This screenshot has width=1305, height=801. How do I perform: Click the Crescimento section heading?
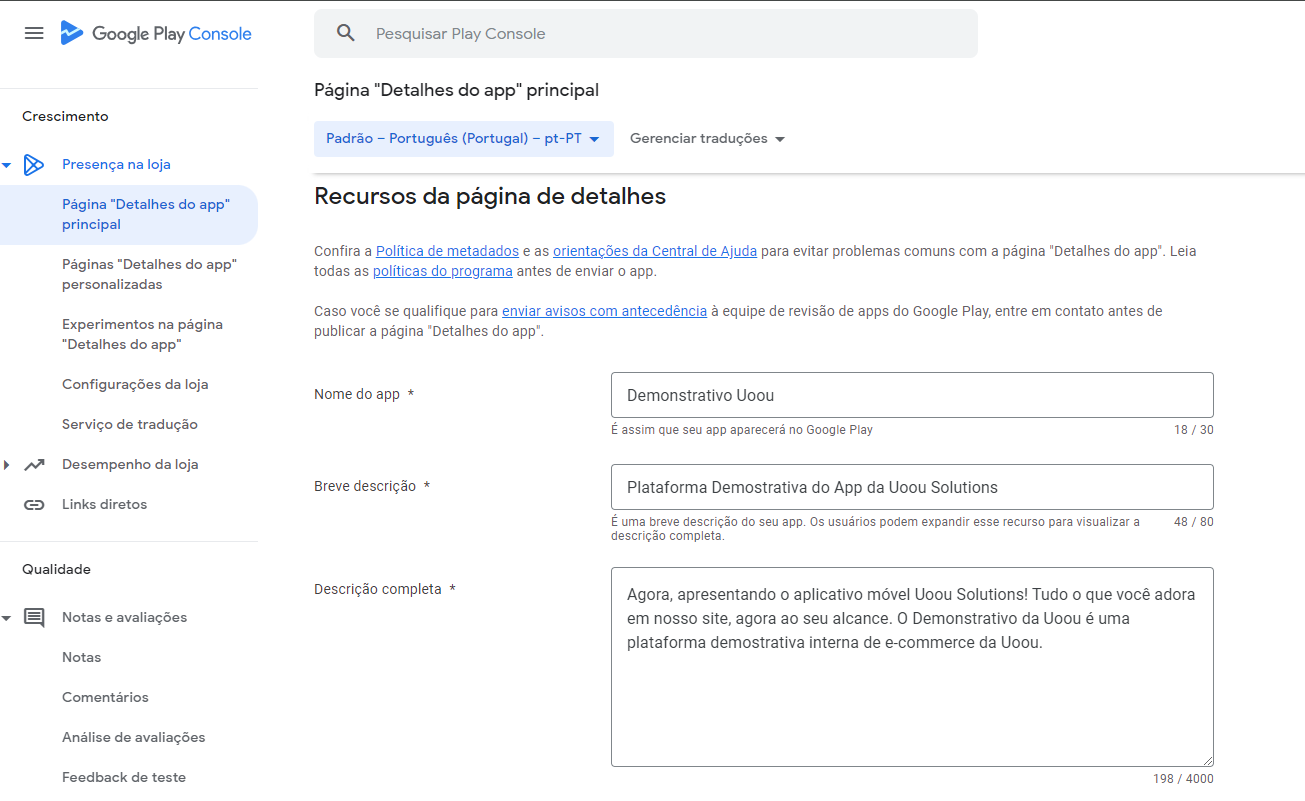65,117
